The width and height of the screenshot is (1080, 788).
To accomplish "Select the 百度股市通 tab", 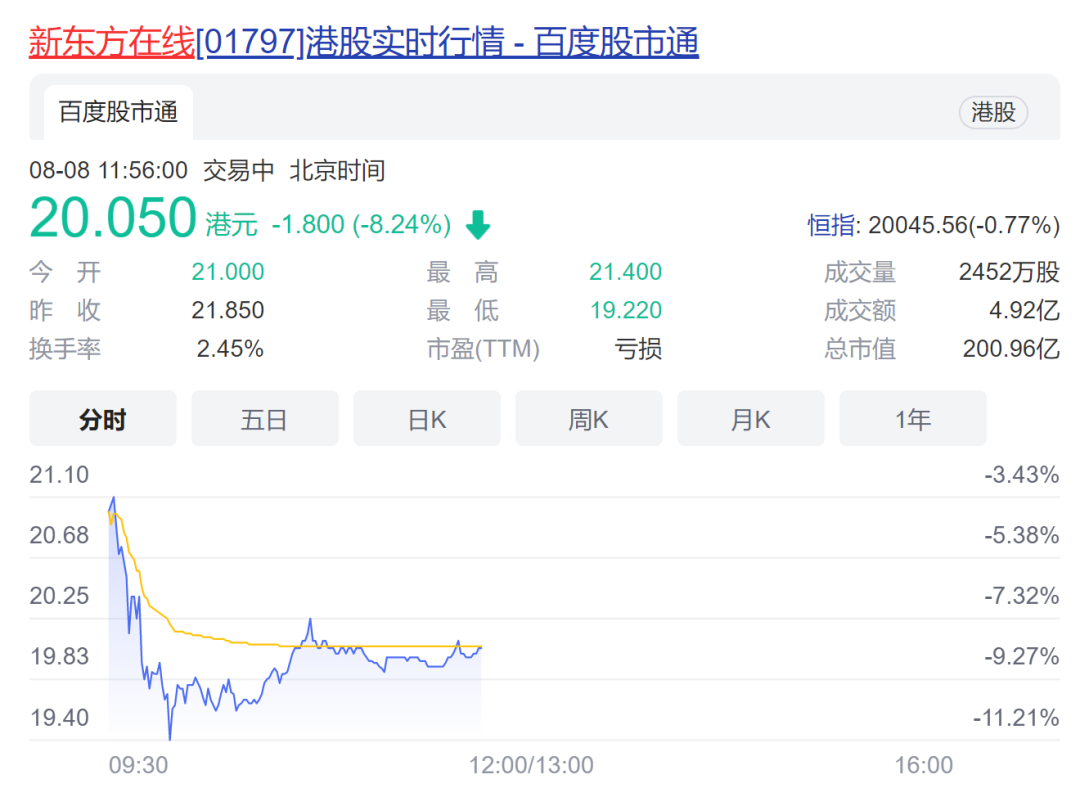I will [x=116, y=112].
